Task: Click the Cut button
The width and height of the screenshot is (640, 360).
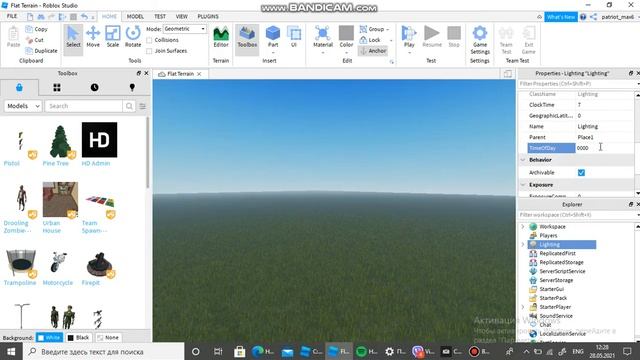Action: coord(35,40)
